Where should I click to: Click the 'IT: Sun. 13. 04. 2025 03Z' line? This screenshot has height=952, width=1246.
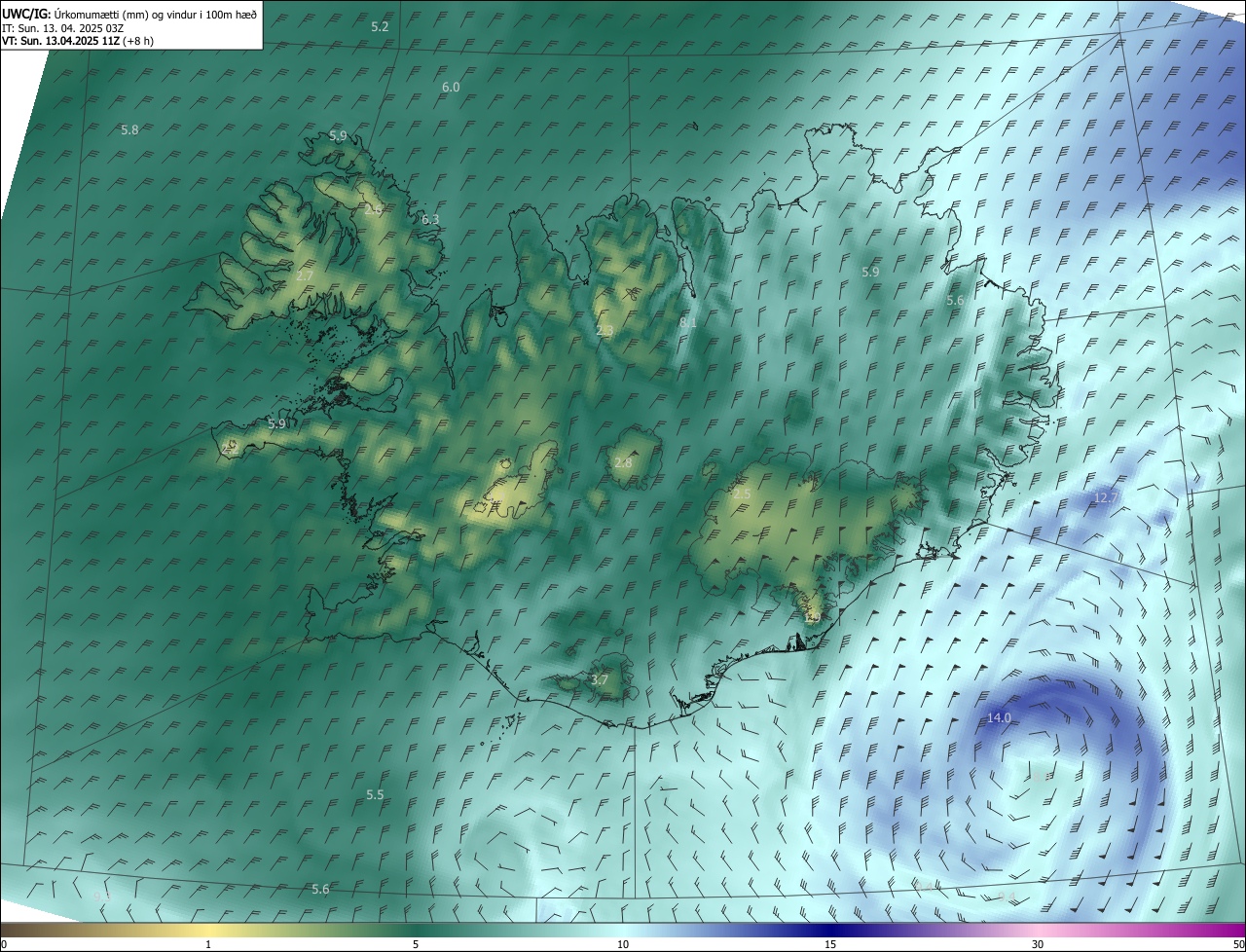tap(60, 28)
